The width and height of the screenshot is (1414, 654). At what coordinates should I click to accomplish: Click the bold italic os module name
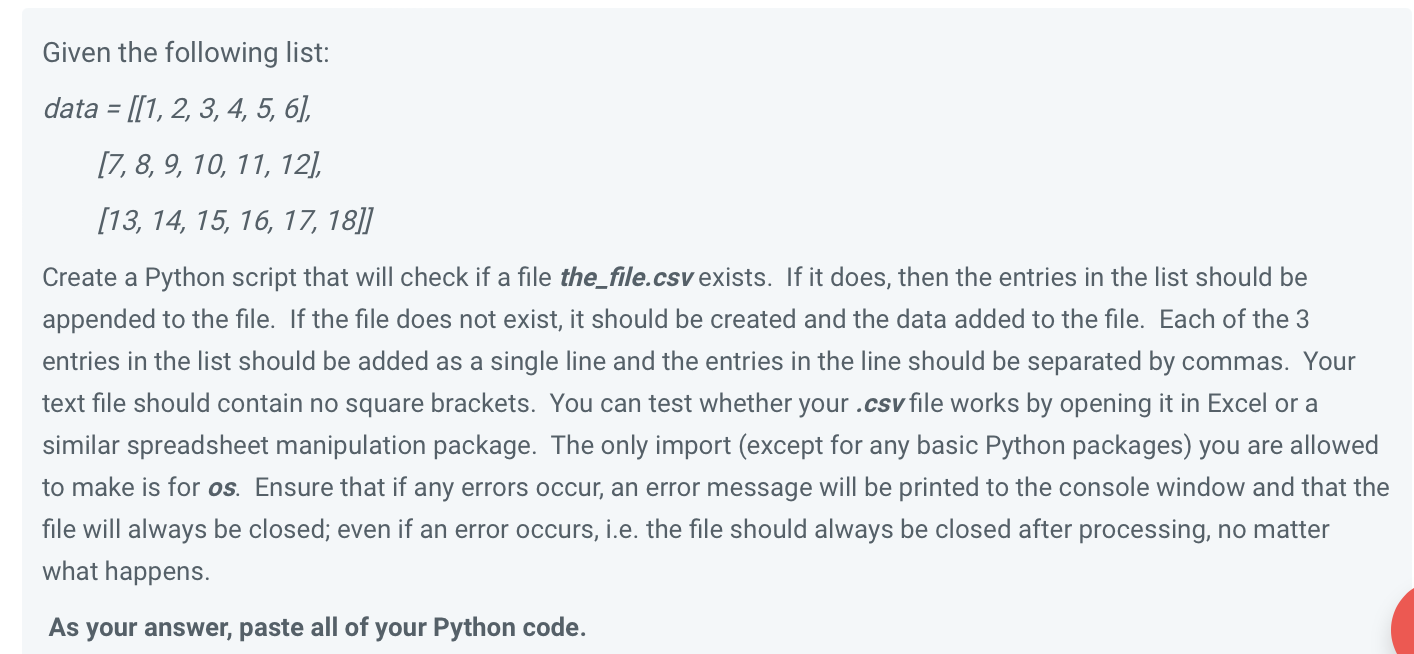click(224, 487)
